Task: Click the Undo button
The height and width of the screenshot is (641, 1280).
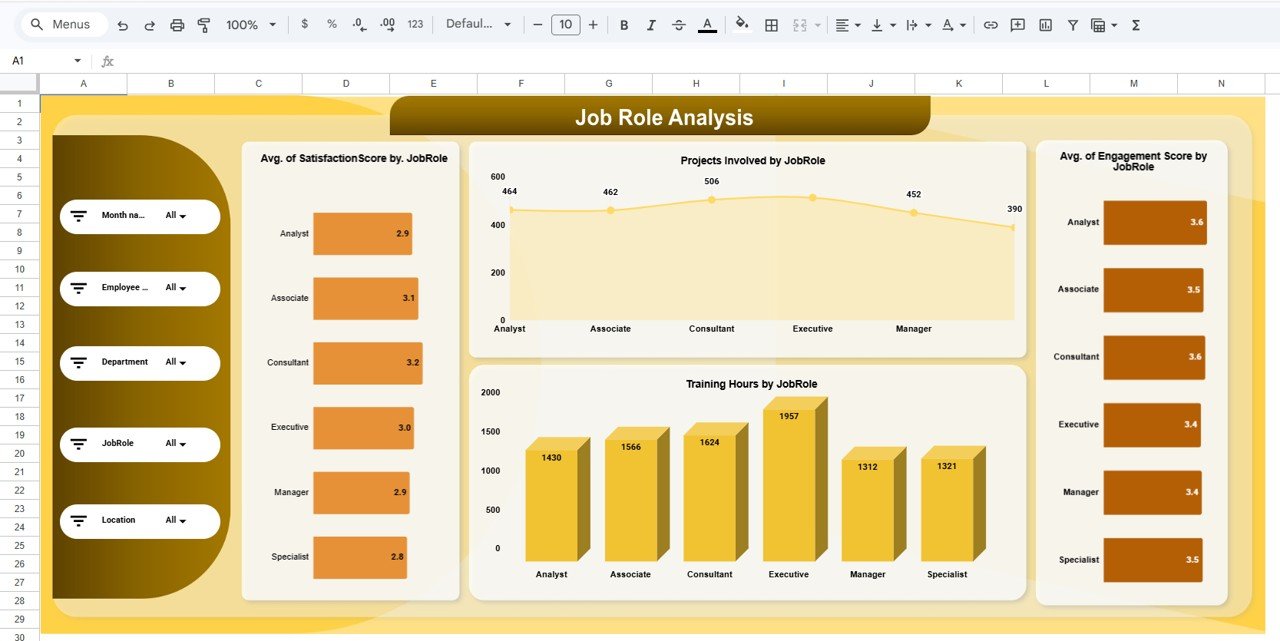Action: pyautogui.click(x=121, y=24)
